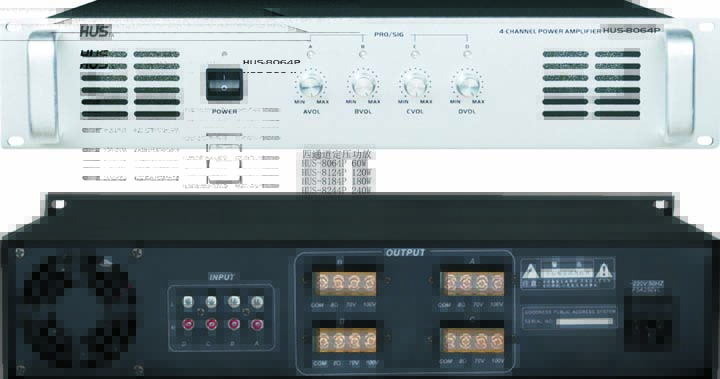Viewport: 720px width, 379px height.
Task: Toggle the POWER rocker switch
Action: click(224, 85)
